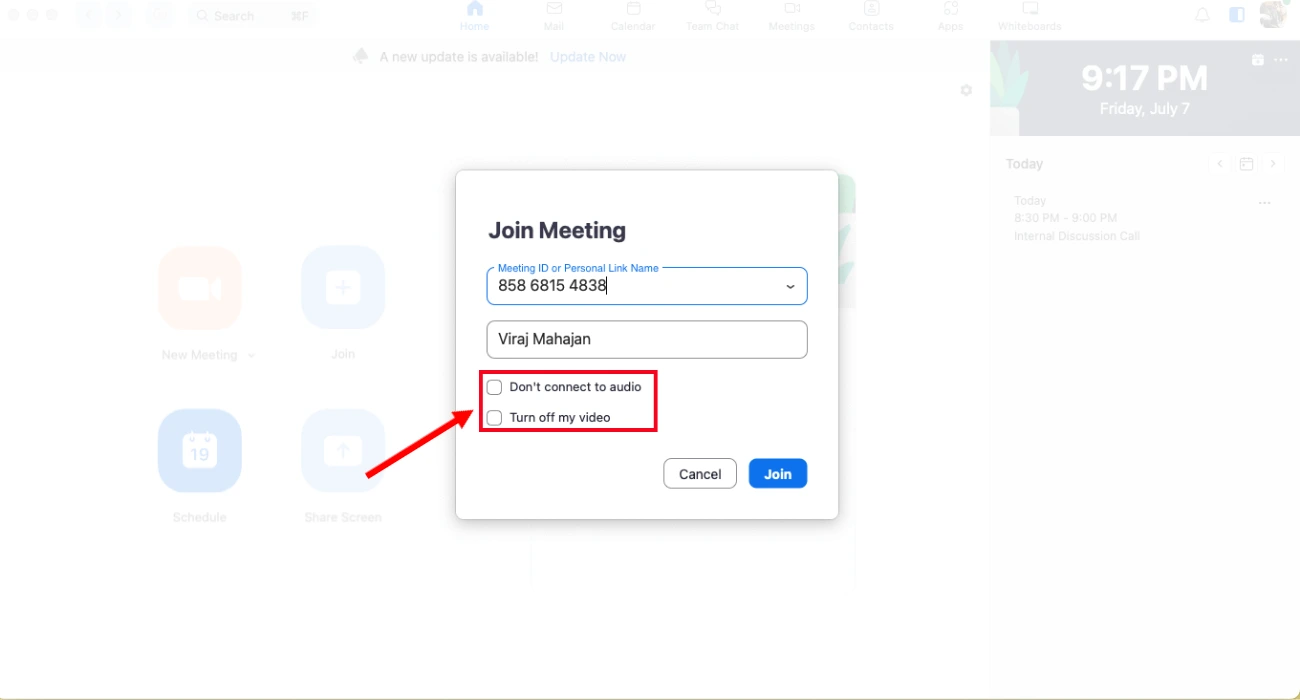Click the New Meeting camera icon

pos(200,288)
